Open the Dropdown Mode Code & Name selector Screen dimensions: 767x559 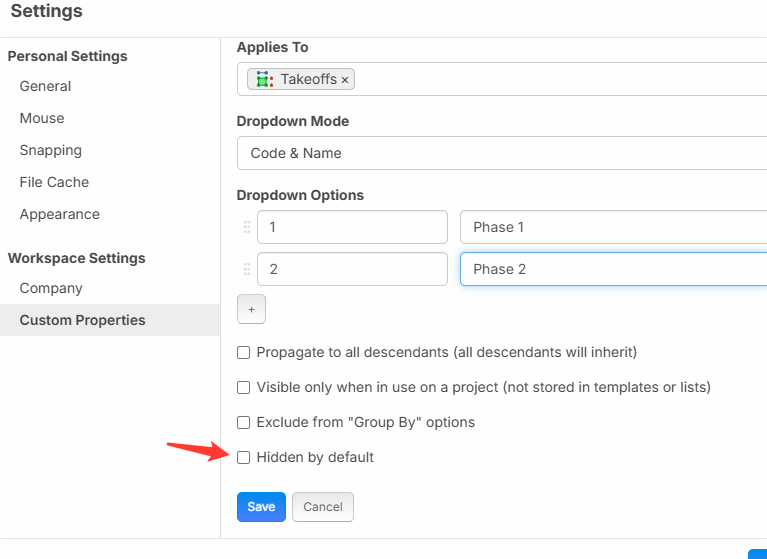point(500,153)
